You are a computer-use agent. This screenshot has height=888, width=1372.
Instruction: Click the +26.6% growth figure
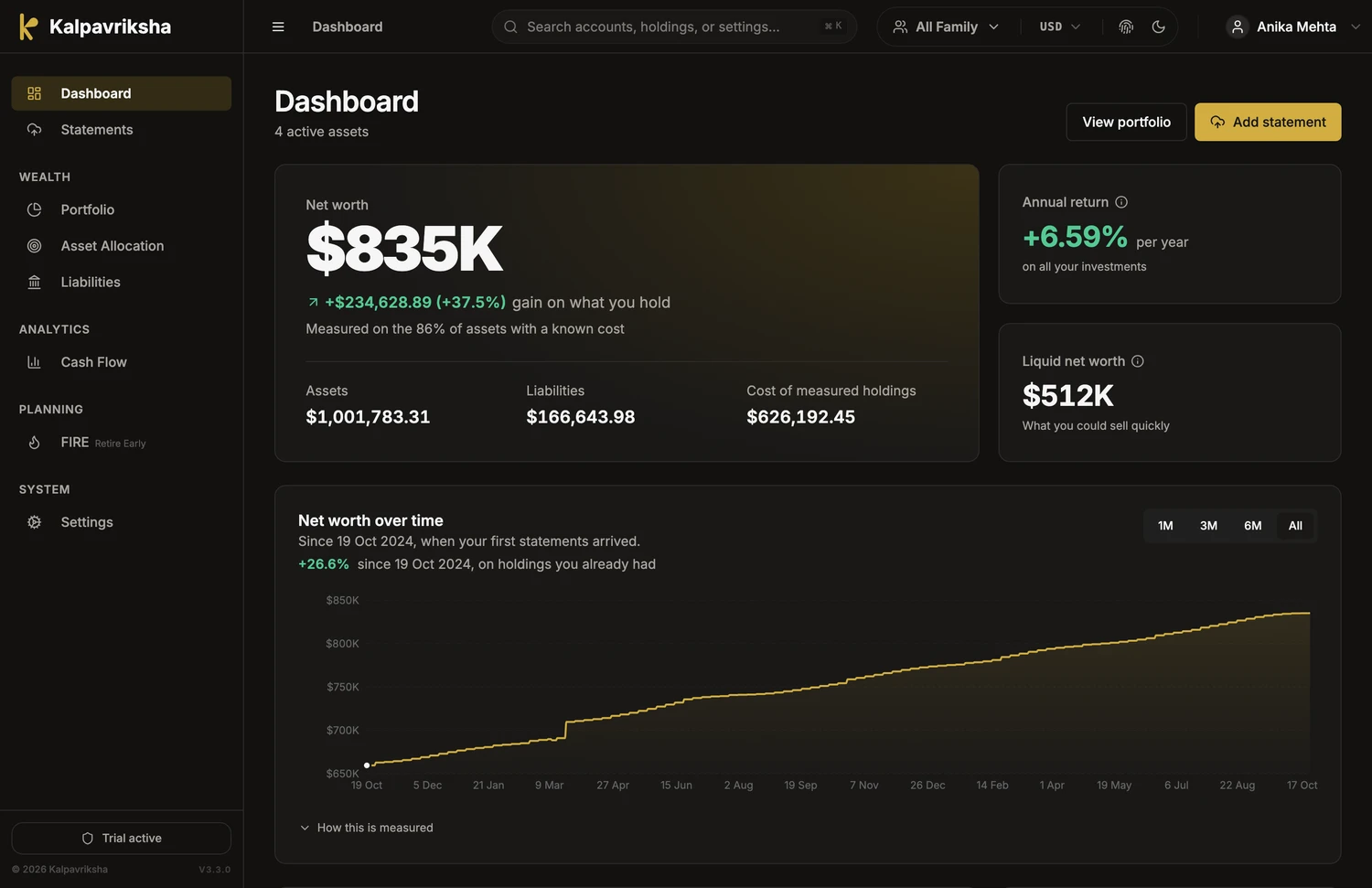pyautogui.click(x=324, y=564)
